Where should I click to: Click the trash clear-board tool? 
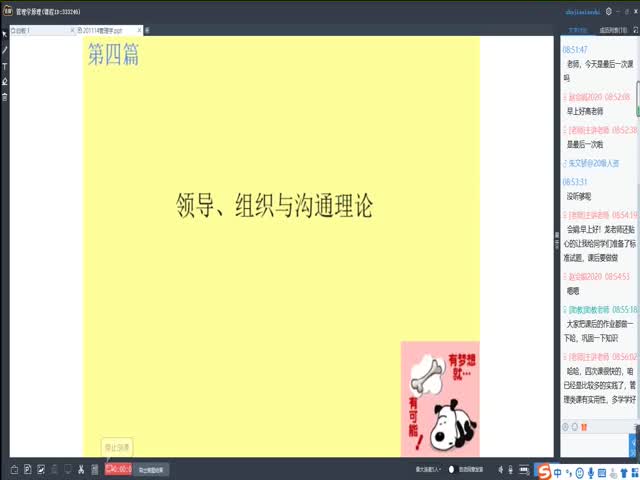[4, 97]
